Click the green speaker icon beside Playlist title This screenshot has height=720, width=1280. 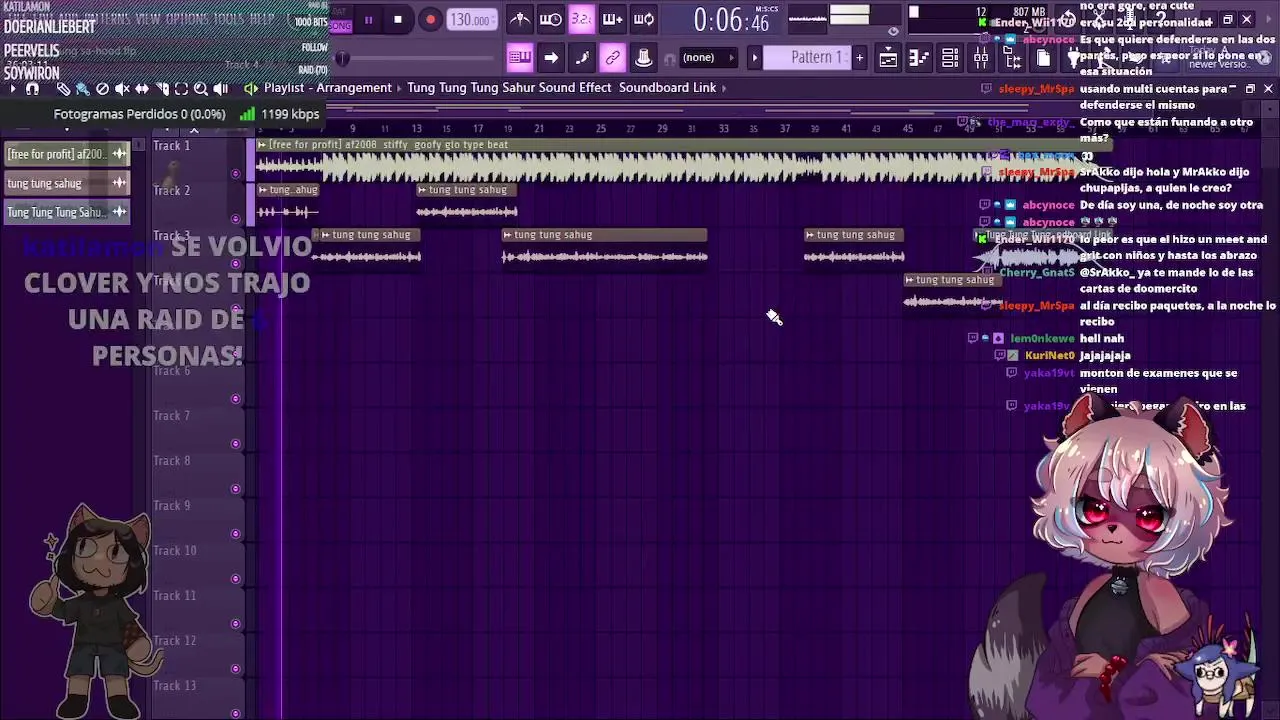pyautogui.click(x=251, y=88)
